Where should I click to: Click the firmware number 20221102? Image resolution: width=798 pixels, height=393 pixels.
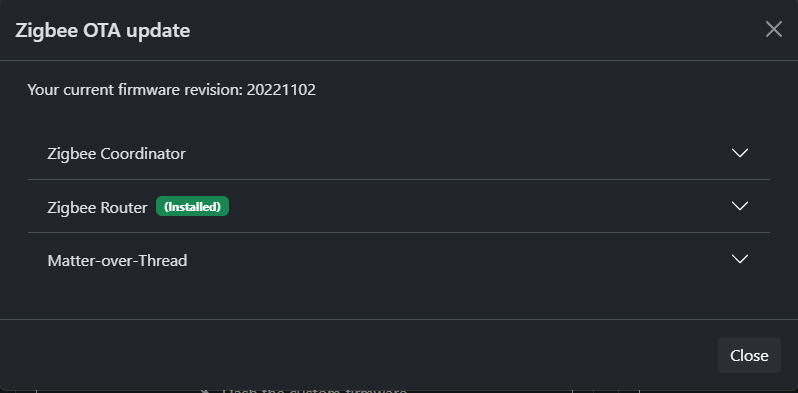[281, 90]
